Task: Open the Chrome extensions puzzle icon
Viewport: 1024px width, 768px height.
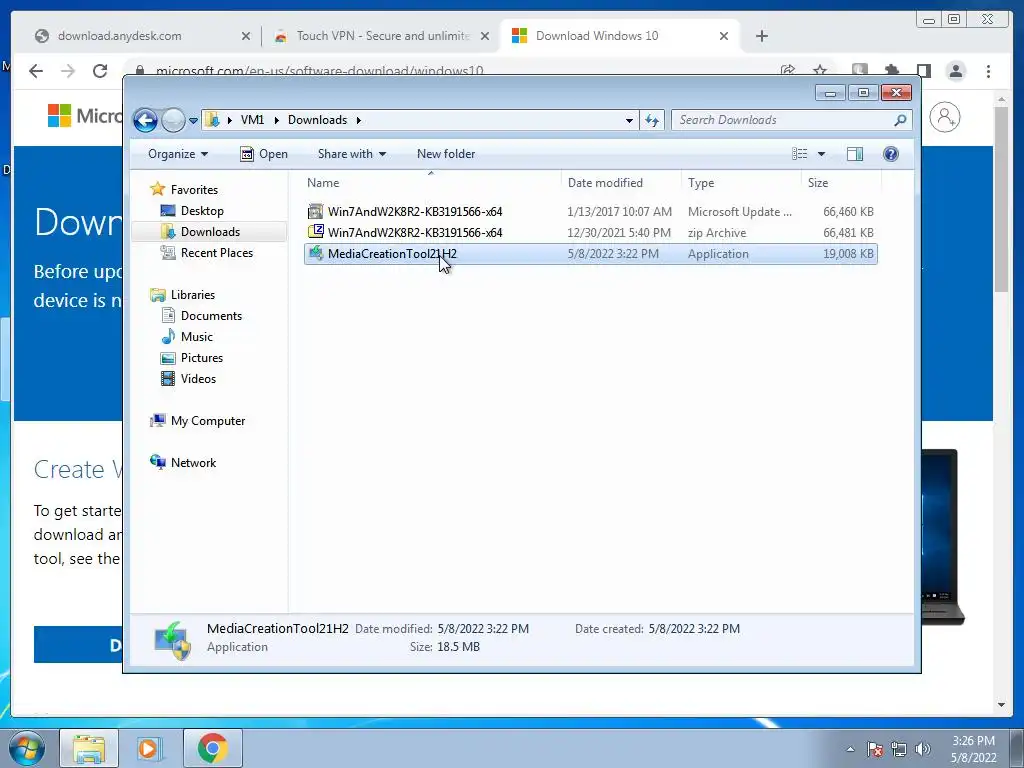Action: (891, 71)
